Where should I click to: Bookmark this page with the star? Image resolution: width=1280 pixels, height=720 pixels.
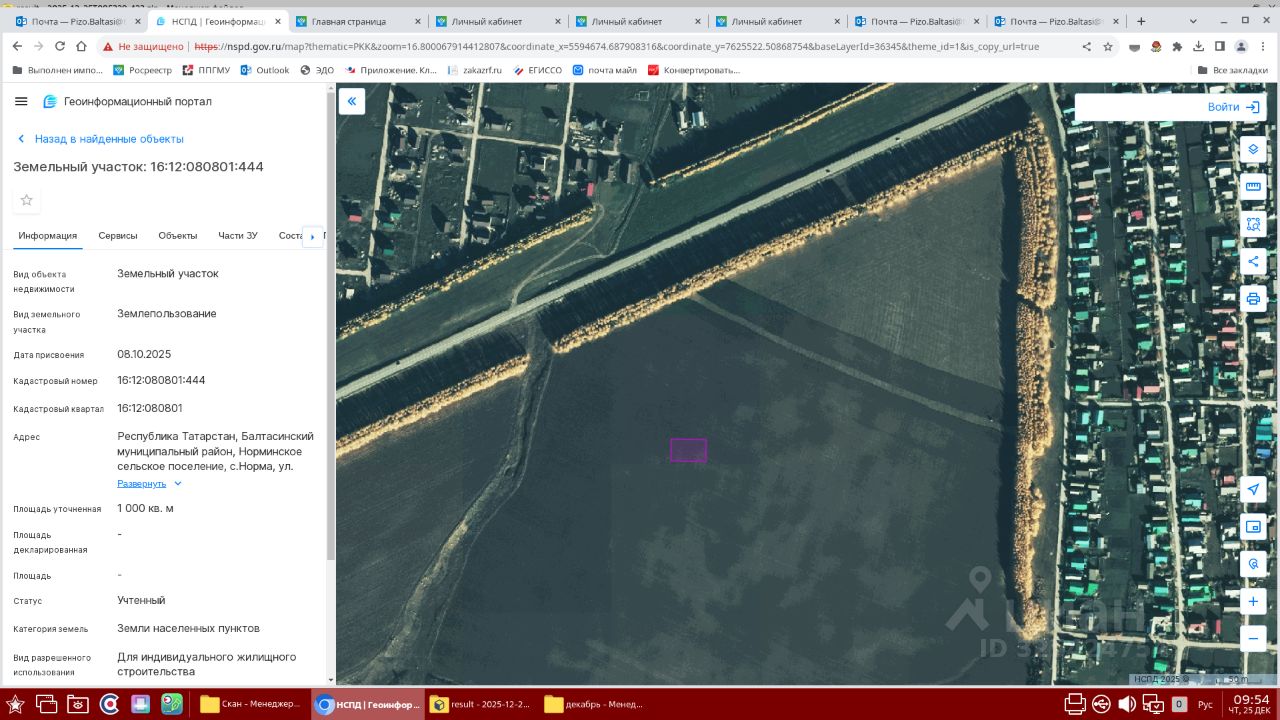[x=1108, y=46]
